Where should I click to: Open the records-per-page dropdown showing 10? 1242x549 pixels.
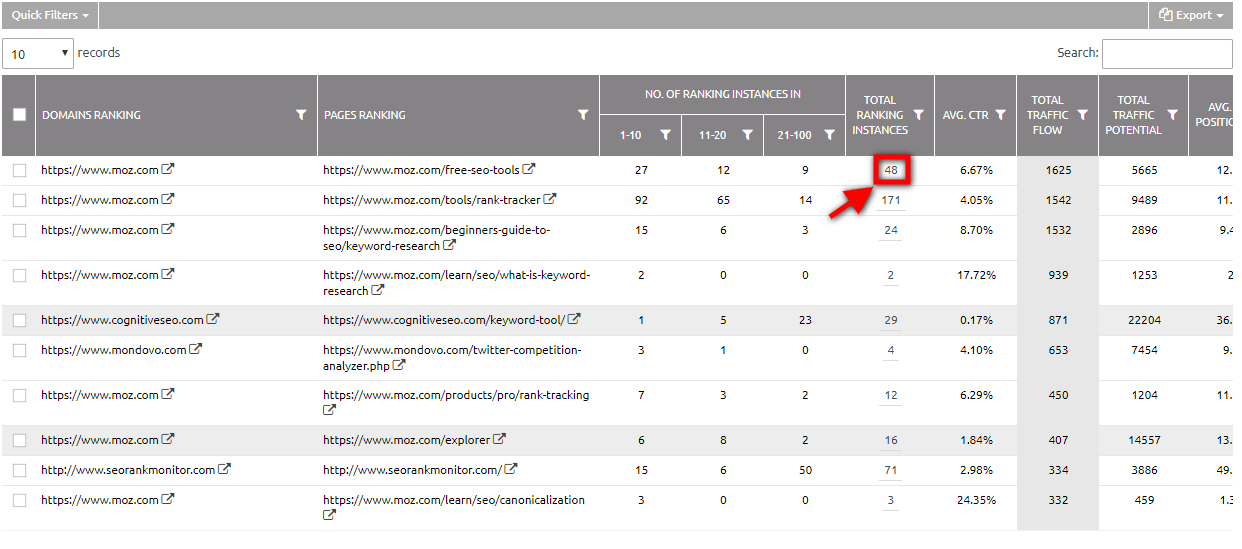(38, 54)
